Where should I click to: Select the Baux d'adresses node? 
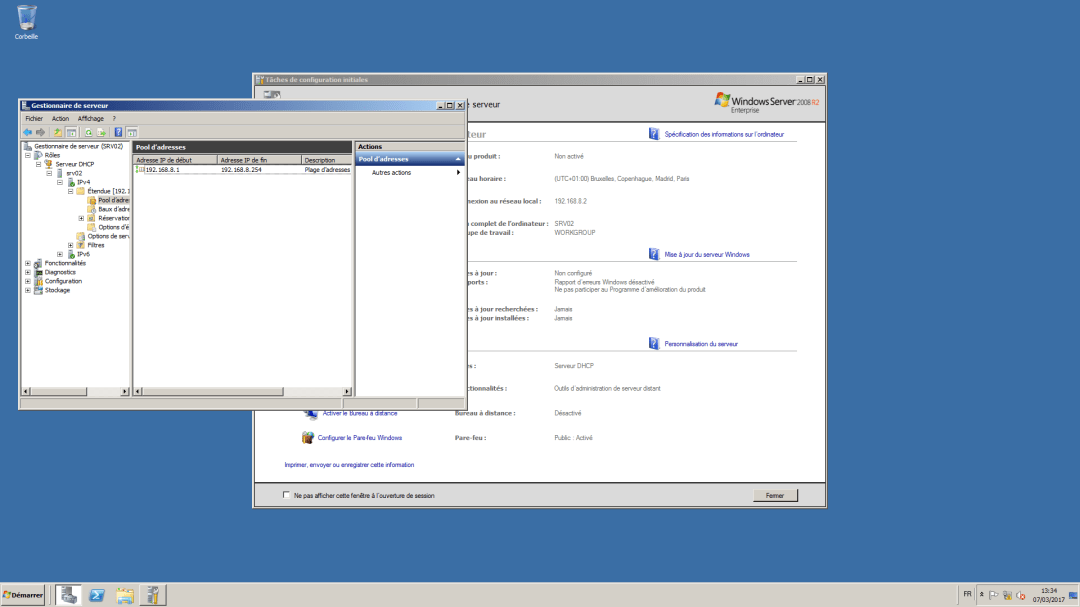tap(110, 208)
